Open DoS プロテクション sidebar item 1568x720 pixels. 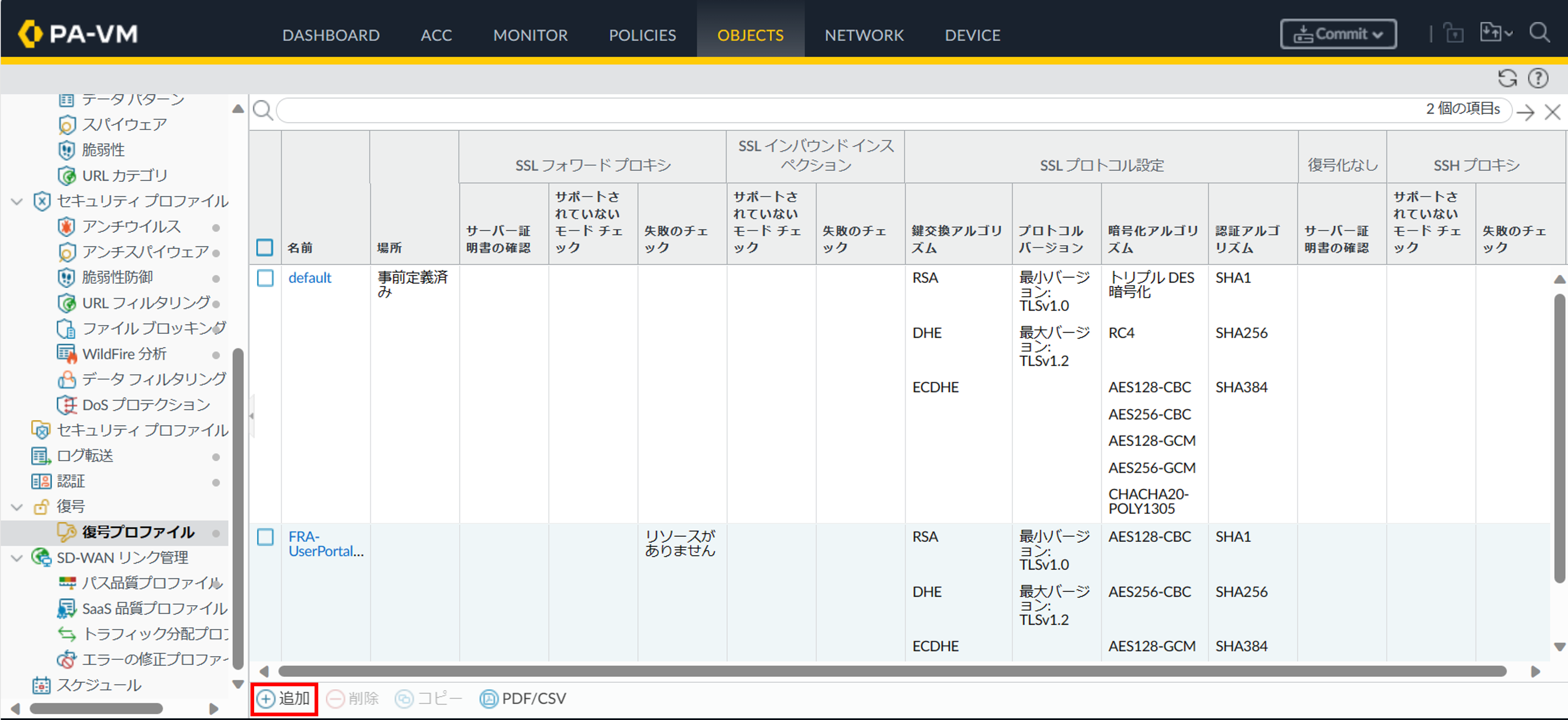pos(146,405)
